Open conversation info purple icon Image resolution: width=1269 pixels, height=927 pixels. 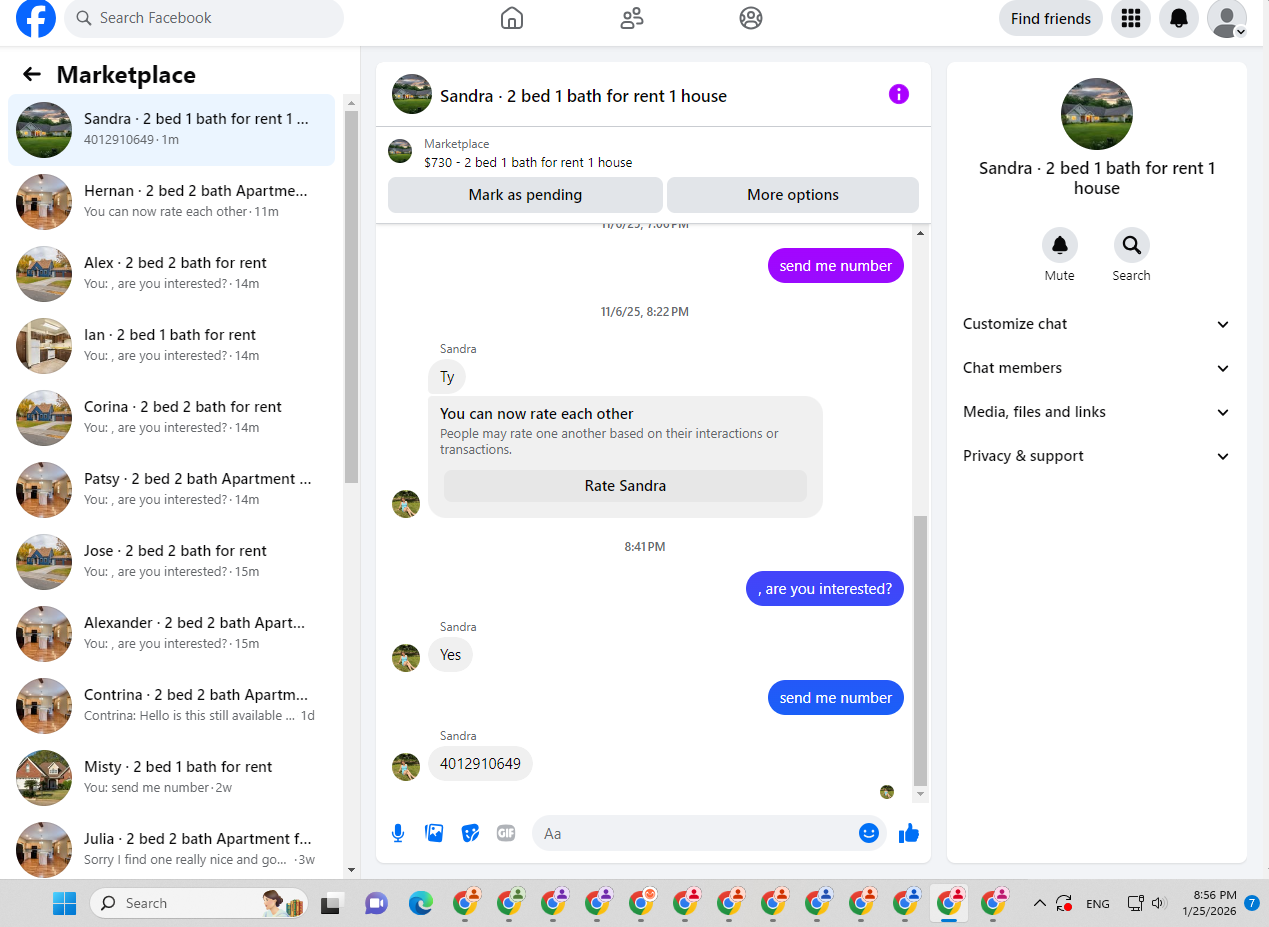899,95
